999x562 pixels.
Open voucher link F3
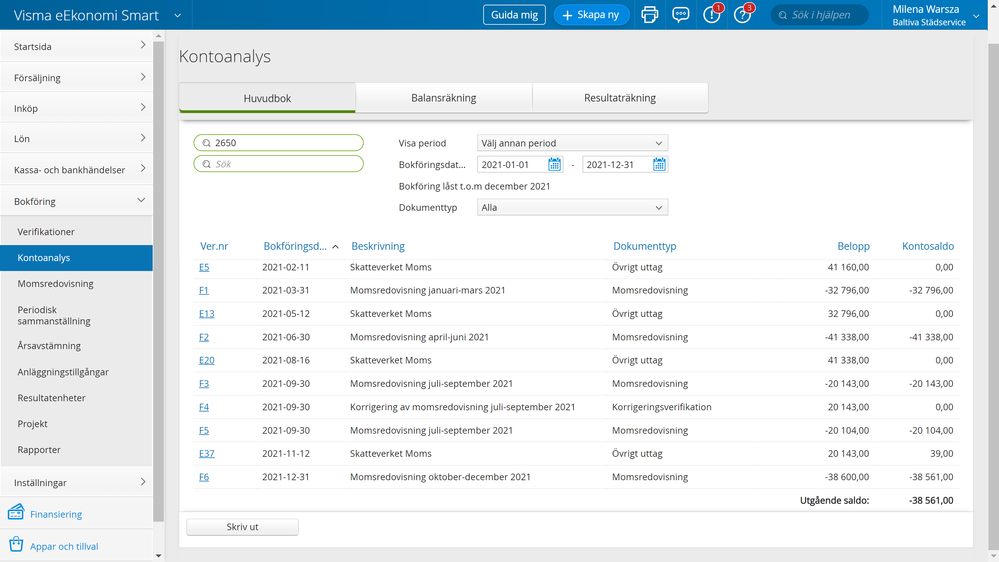coord(204,384)
